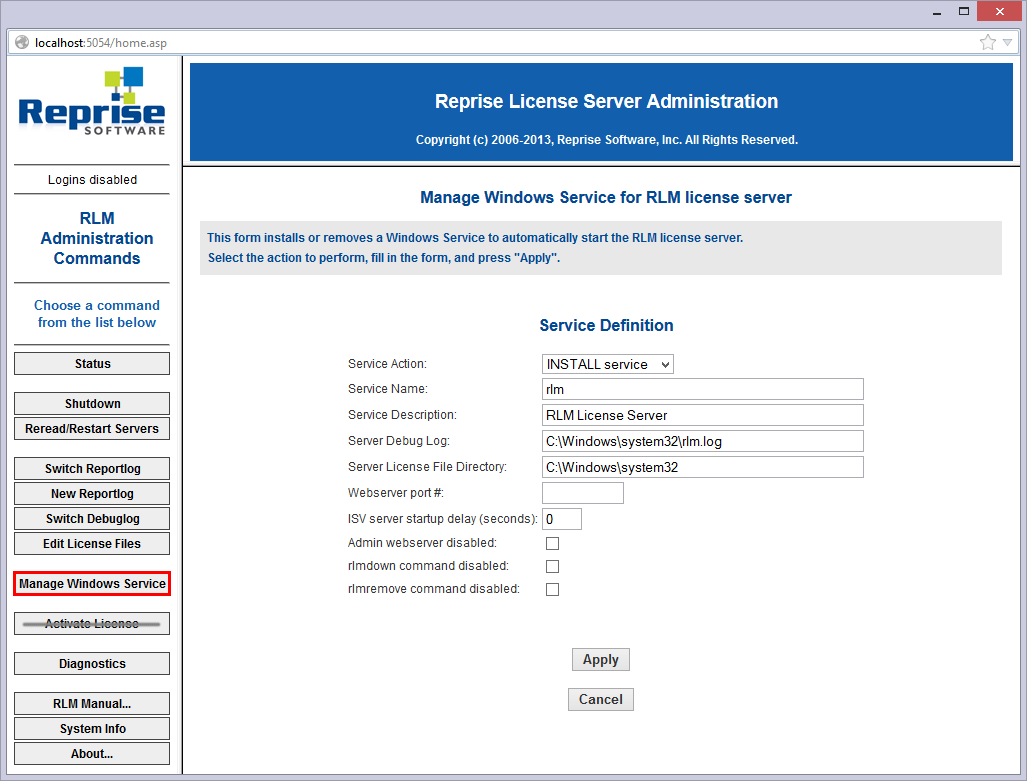Focus the Webserver port # field
This screenshot has width=1027, height=781.
click(x=582, y=493)
